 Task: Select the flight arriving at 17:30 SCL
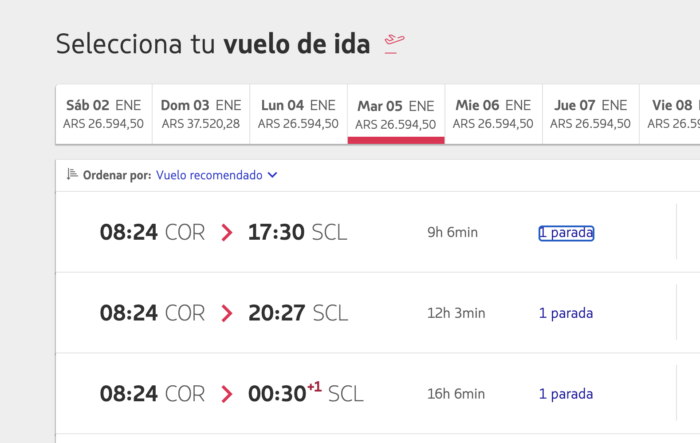click(298, 233)
